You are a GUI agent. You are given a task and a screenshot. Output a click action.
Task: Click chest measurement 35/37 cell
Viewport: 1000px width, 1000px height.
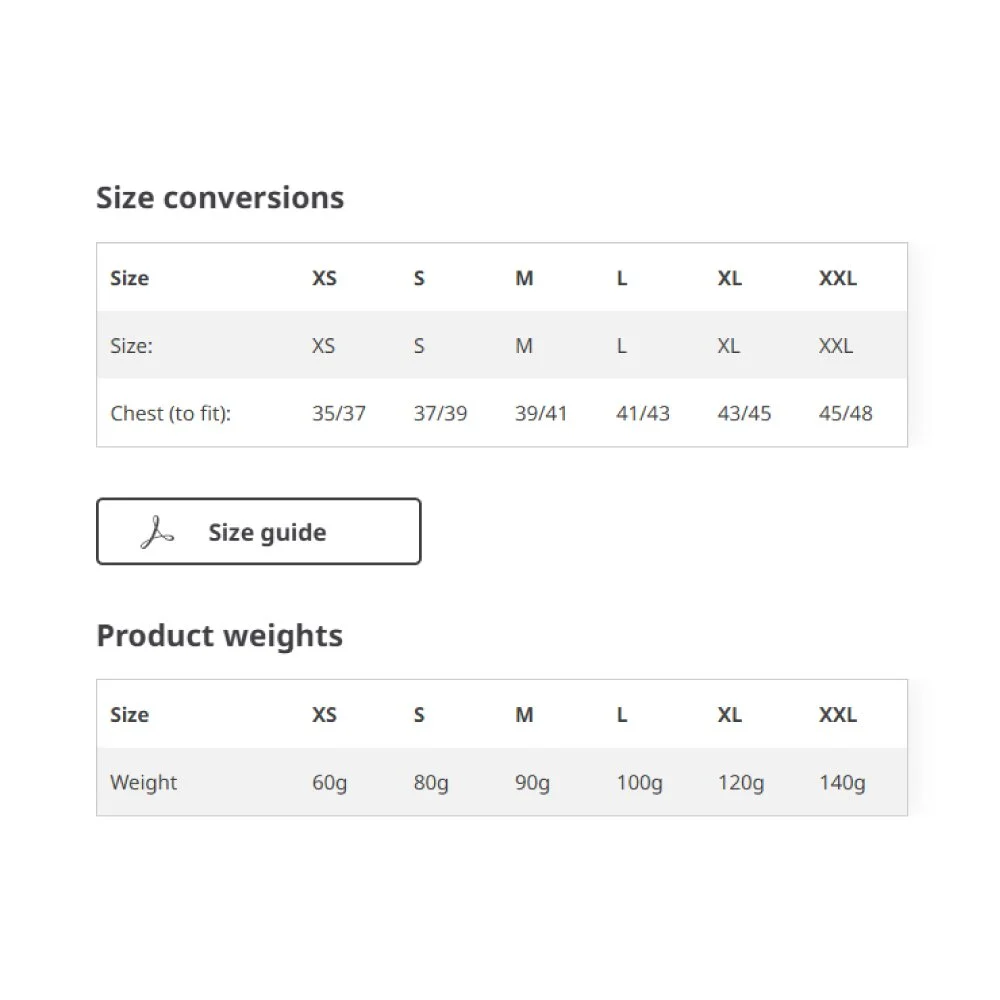[x=339, y=413]
